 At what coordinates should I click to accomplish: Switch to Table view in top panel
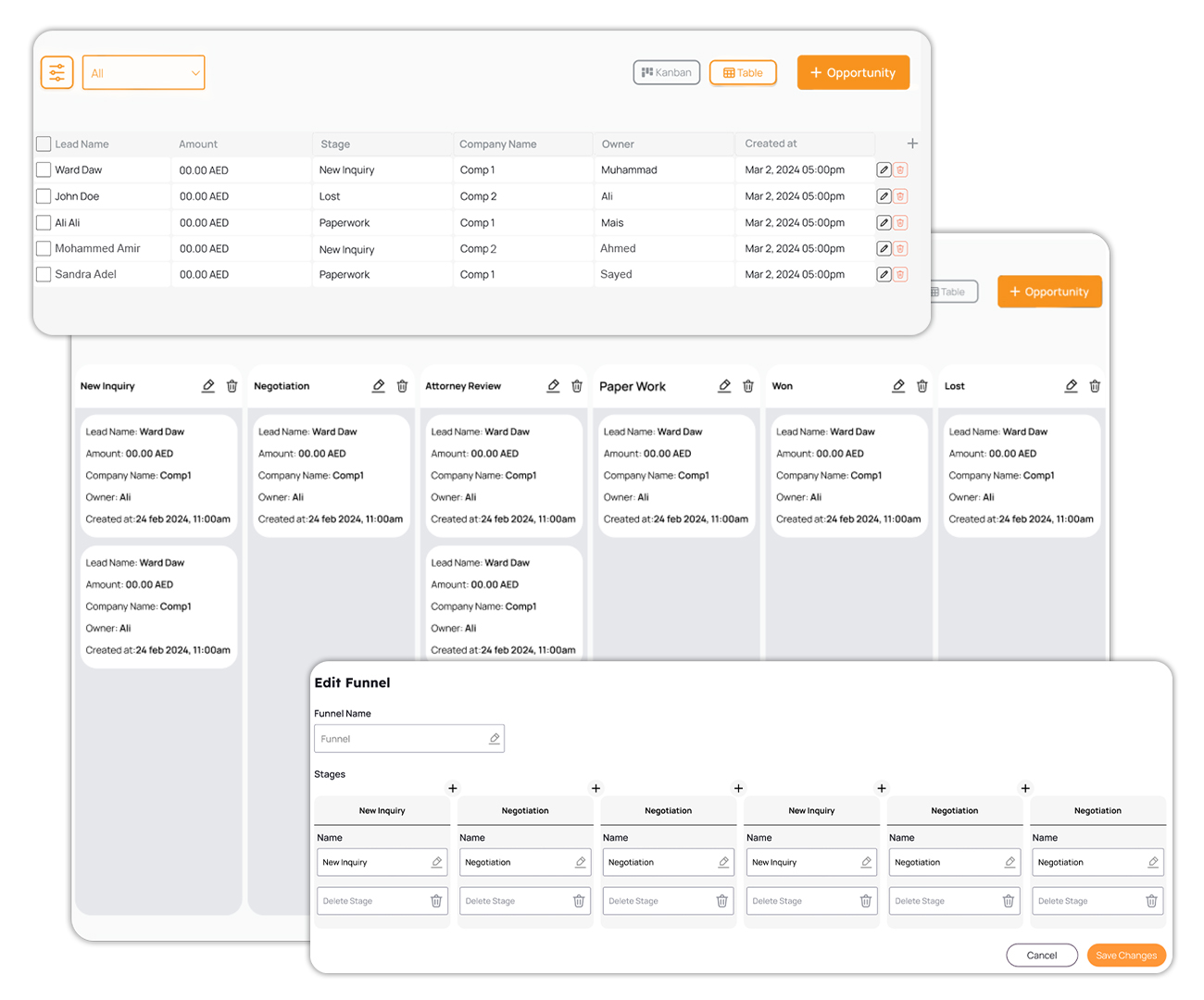click(743, 72)
